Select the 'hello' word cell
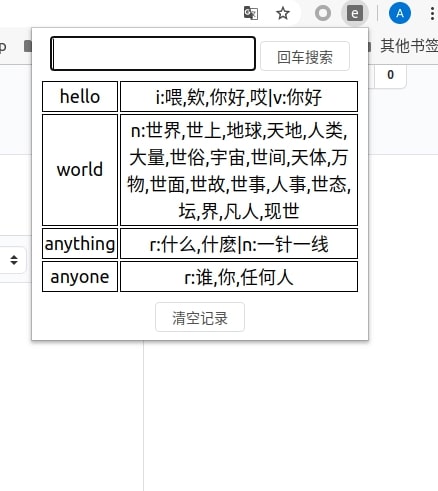Viewport: 438px width, 491px height. click(80, 96)
